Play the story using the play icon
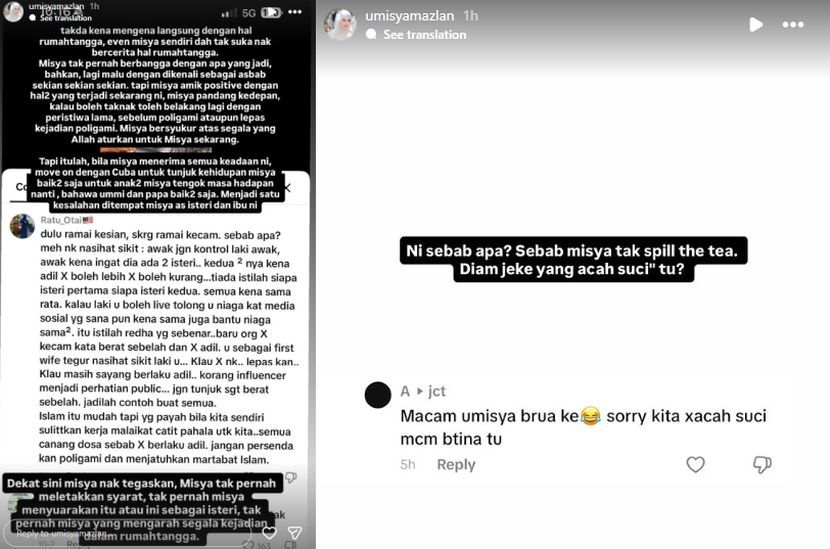Image resolution: width=830 pixels, height=549 pixels. point(756,24)
